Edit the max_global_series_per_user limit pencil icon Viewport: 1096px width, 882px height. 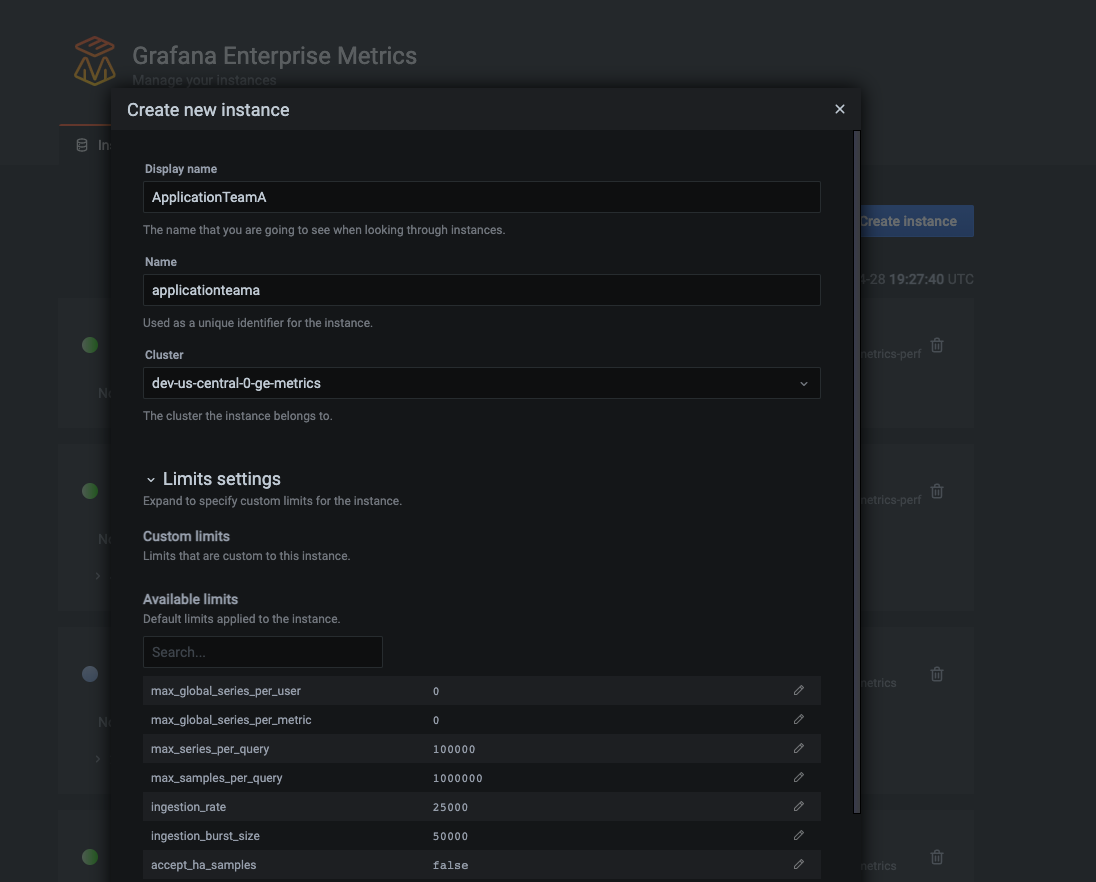pyautogui.click(x=799, y=690)
